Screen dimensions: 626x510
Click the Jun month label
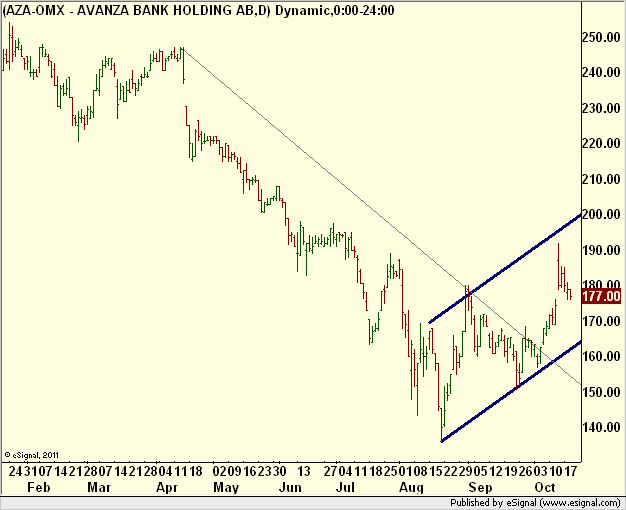(x=290, y=488)
